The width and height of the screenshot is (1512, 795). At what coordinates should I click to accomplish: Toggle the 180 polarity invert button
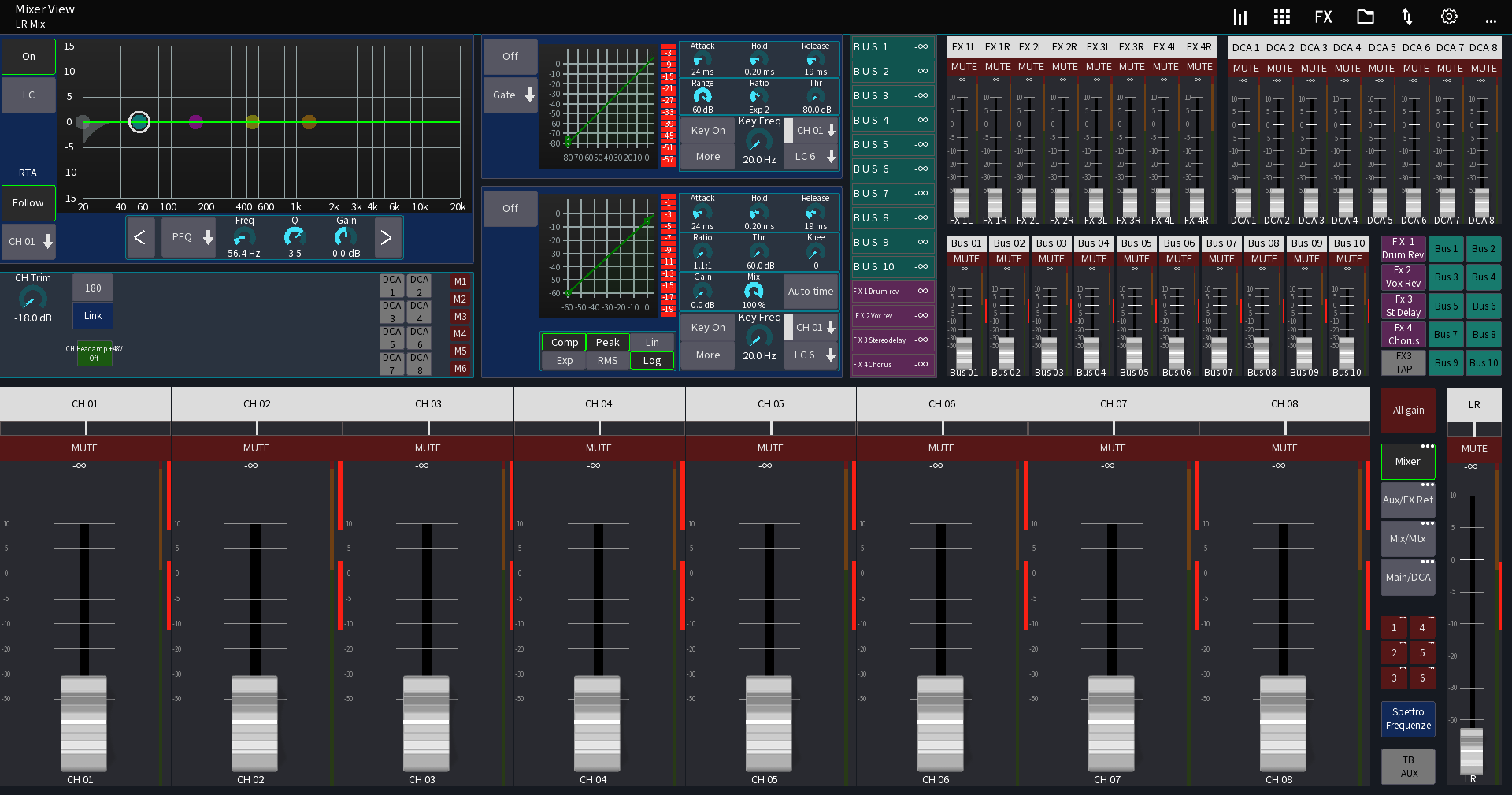pos(92,288)
